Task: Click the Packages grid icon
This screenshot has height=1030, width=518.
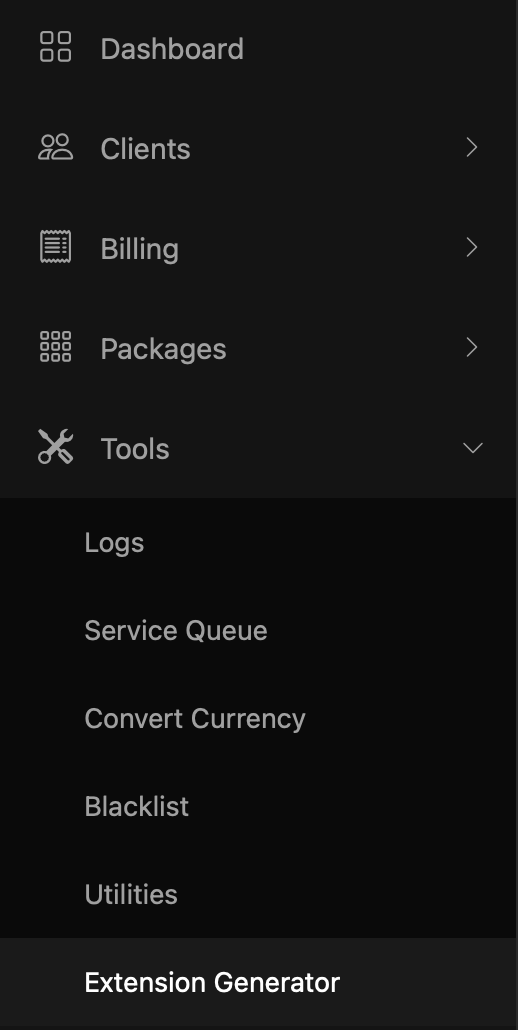Action: tap(56, 347)
